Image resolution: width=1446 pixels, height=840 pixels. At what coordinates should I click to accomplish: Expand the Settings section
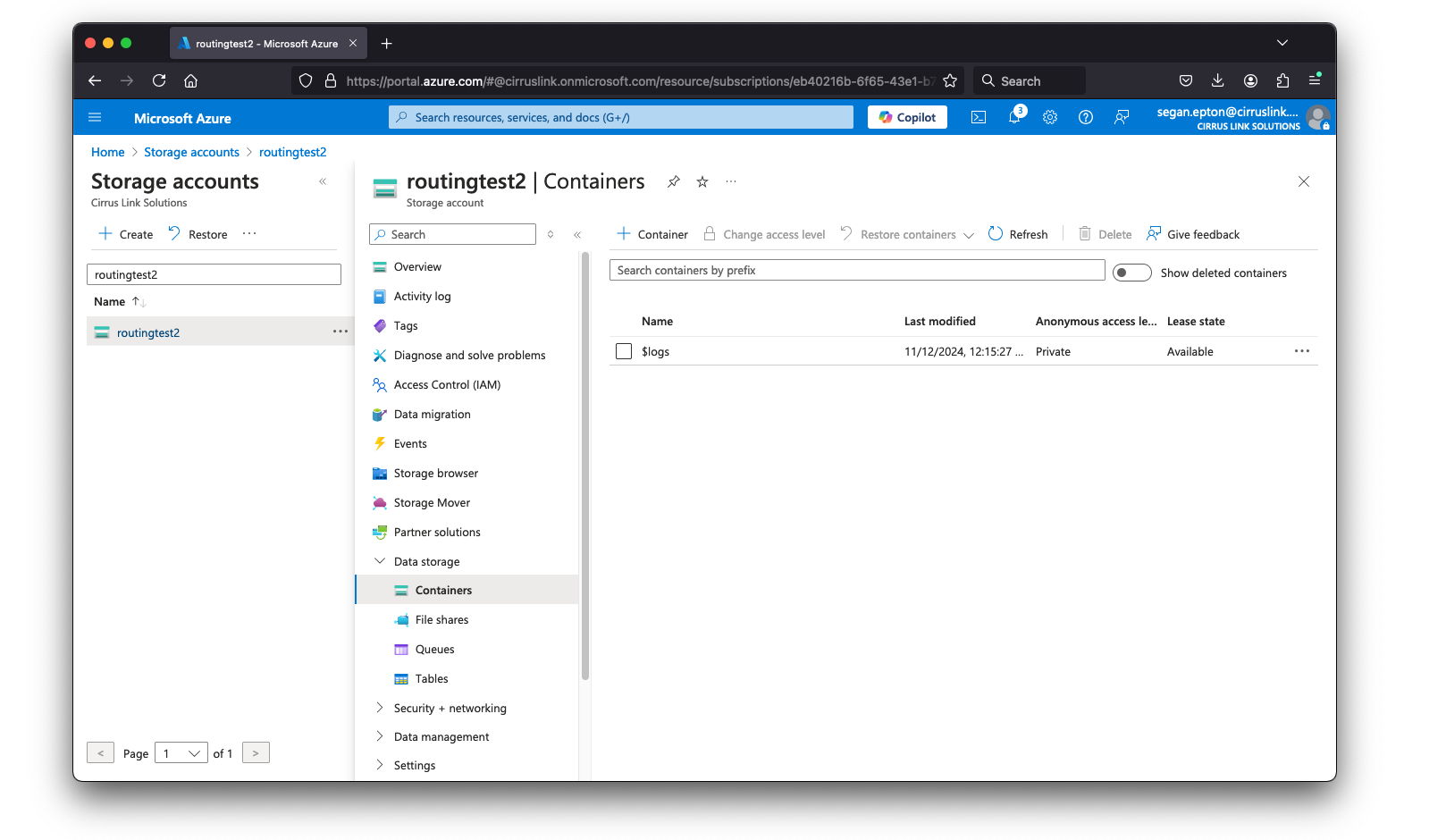[x=380, y=765]
